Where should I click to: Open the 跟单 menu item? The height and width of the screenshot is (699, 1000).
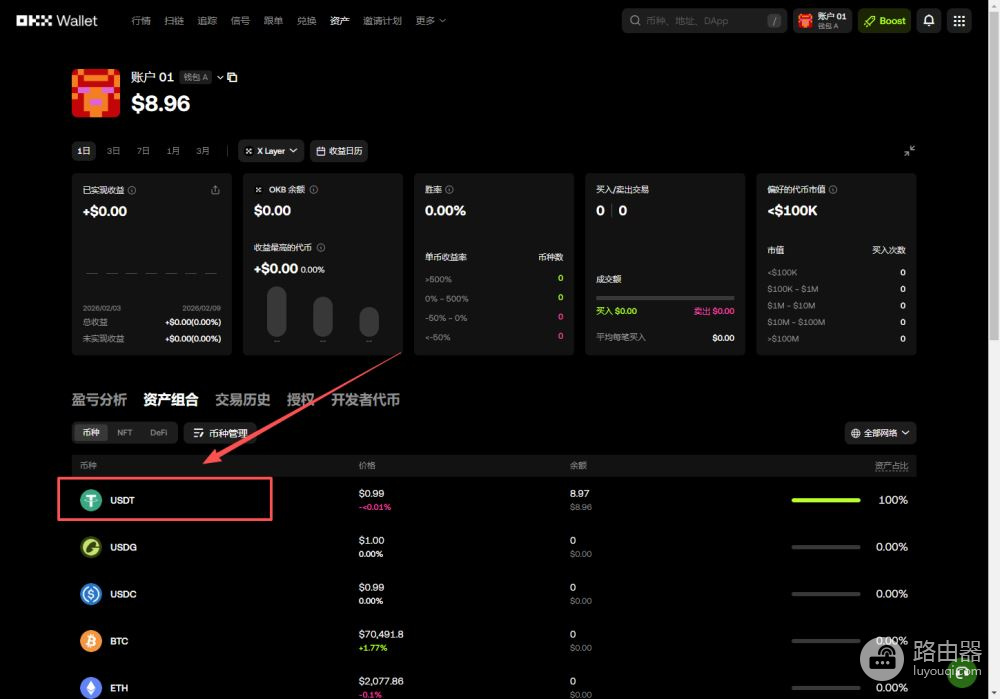[274, 20]
